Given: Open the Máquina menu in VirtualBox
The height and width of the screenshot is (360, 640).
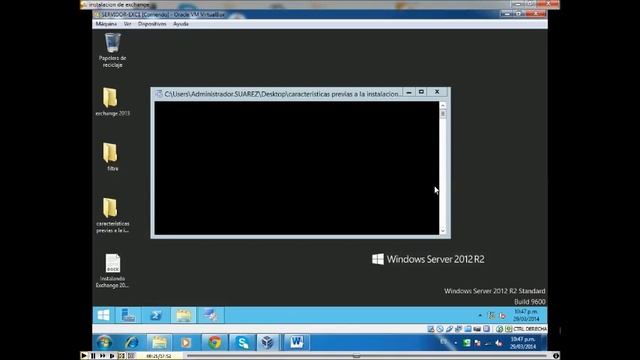Looking at the screenshot, I should [106, 24].
